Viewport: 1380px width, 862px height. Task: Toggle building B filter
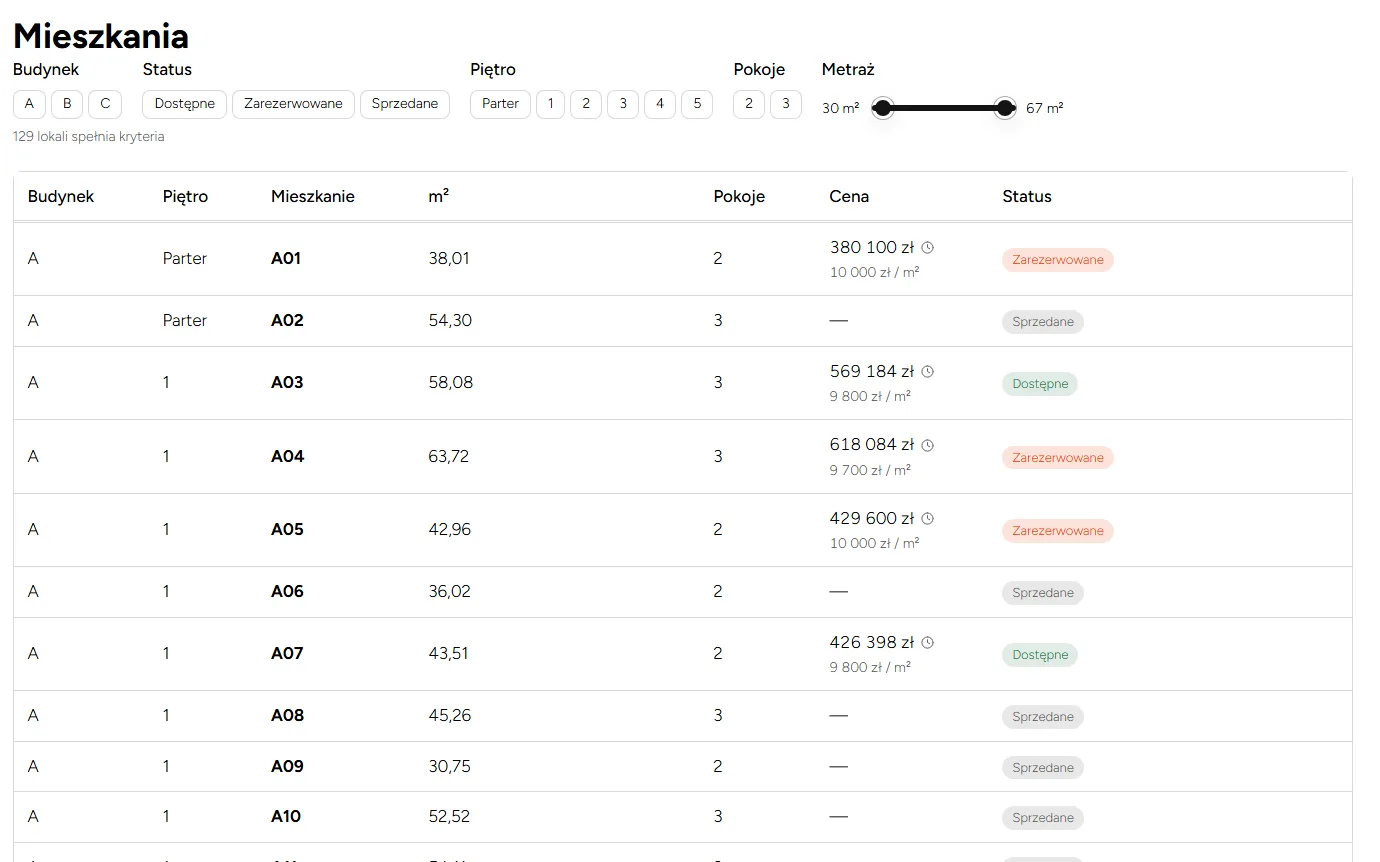point(67,104)
